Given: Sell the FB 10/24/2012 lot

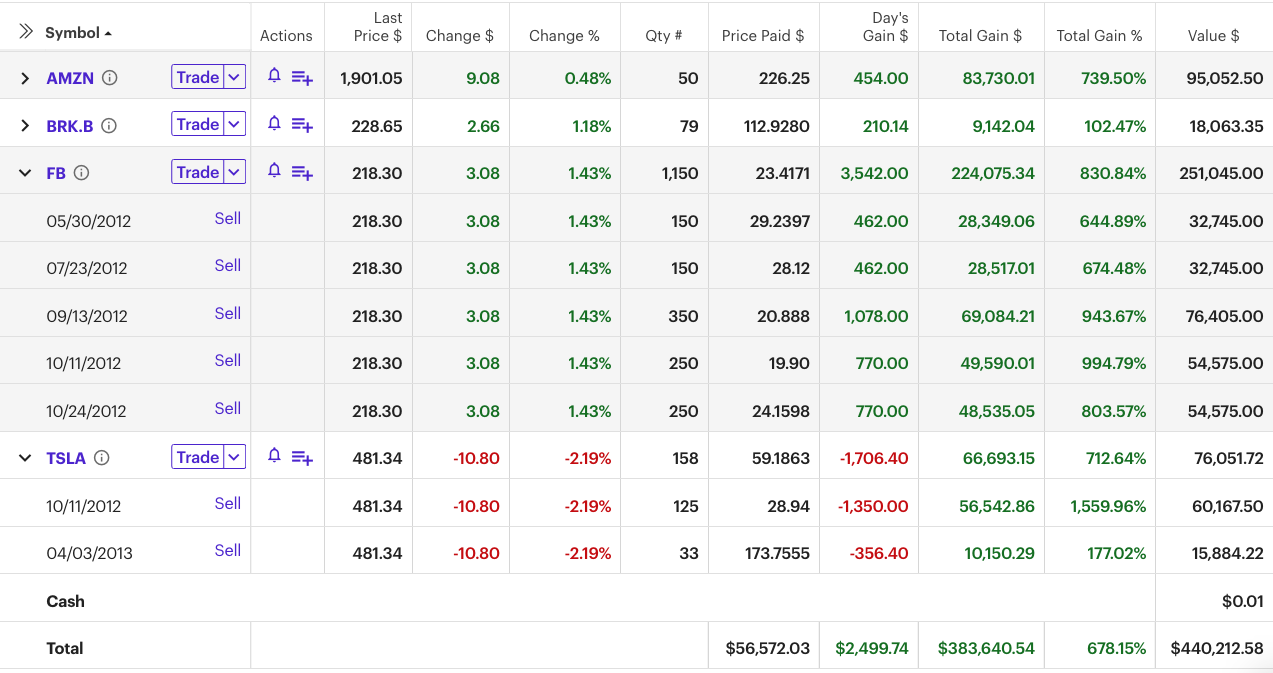Looking at the screenshot, I should tap(228, 408).
